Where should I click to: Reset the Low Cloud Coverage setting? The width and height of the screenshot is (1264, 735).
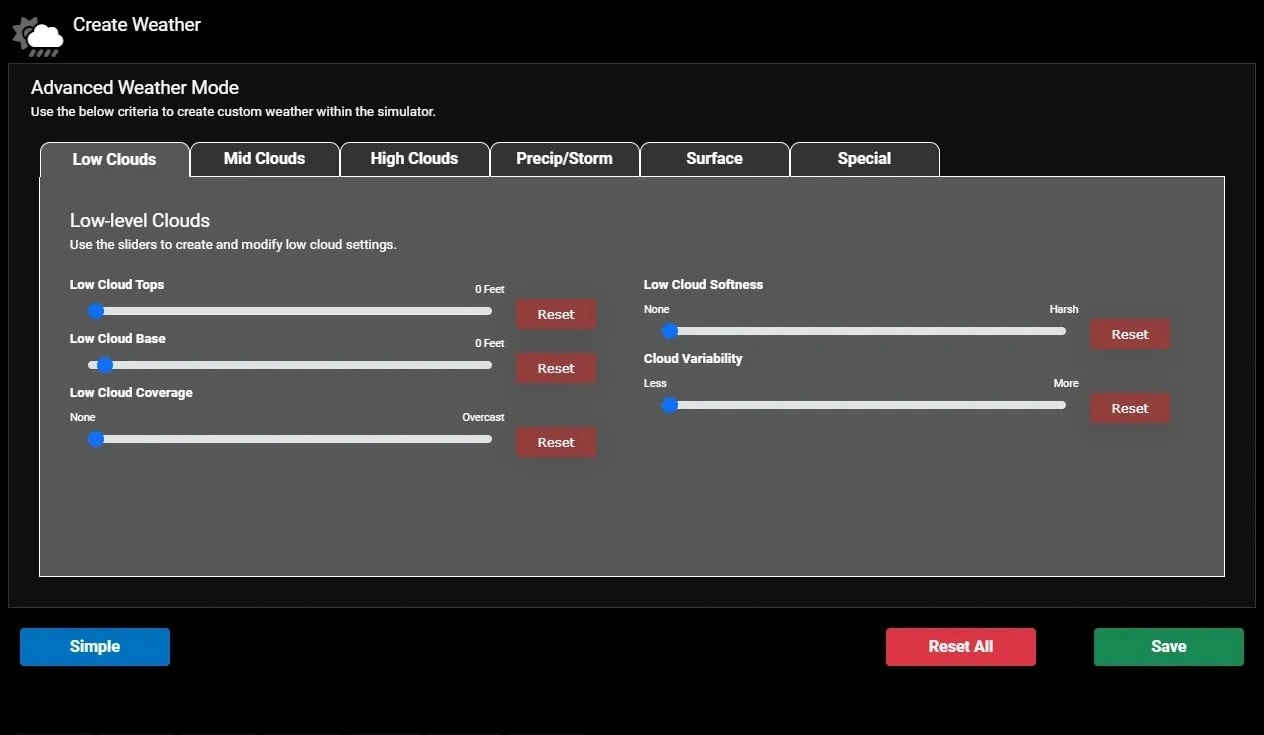click(x=556, y=442)
